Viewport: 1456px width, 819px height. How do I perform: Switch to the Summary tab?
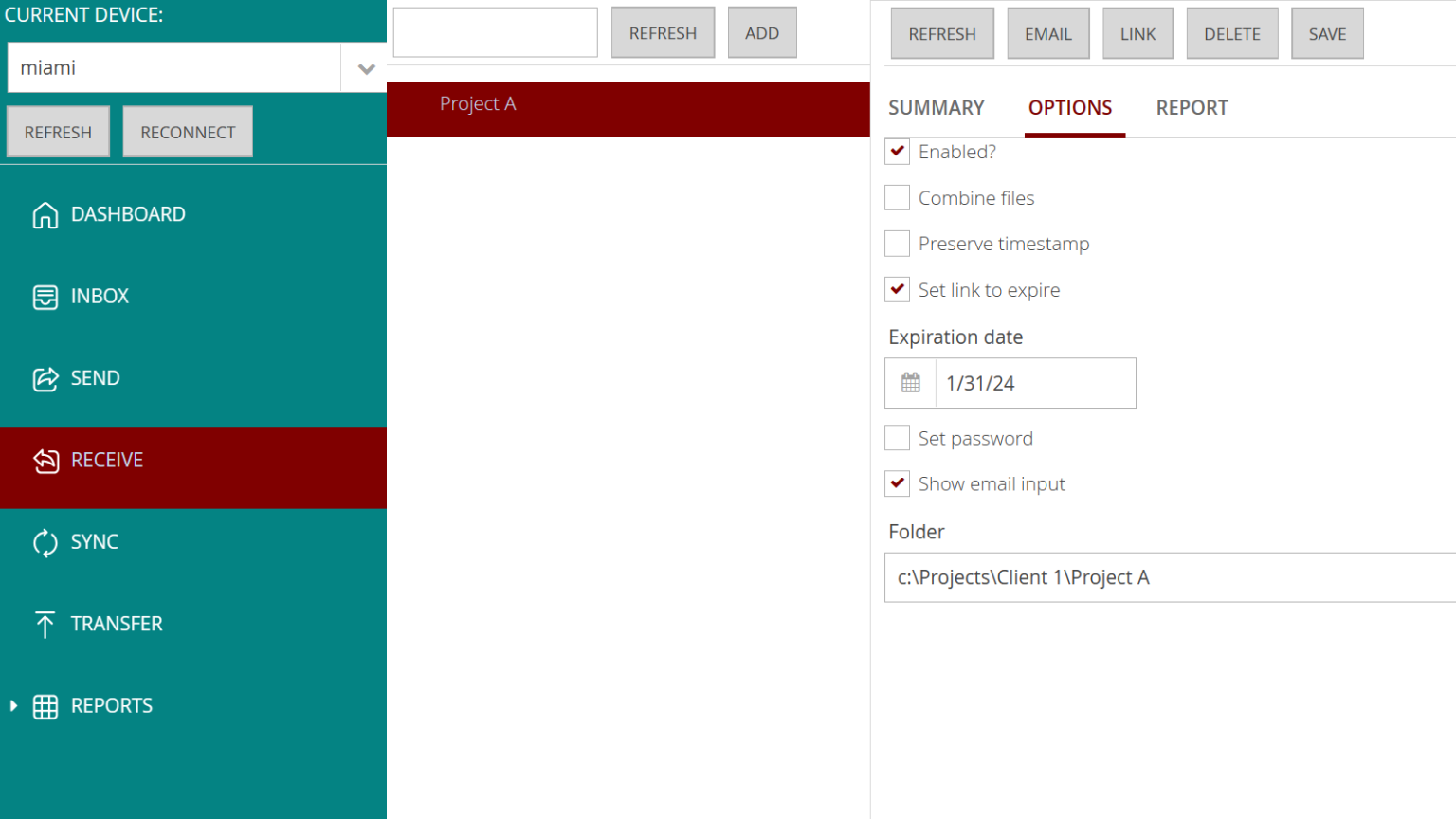pyautogui.click(x=936, y=107)
